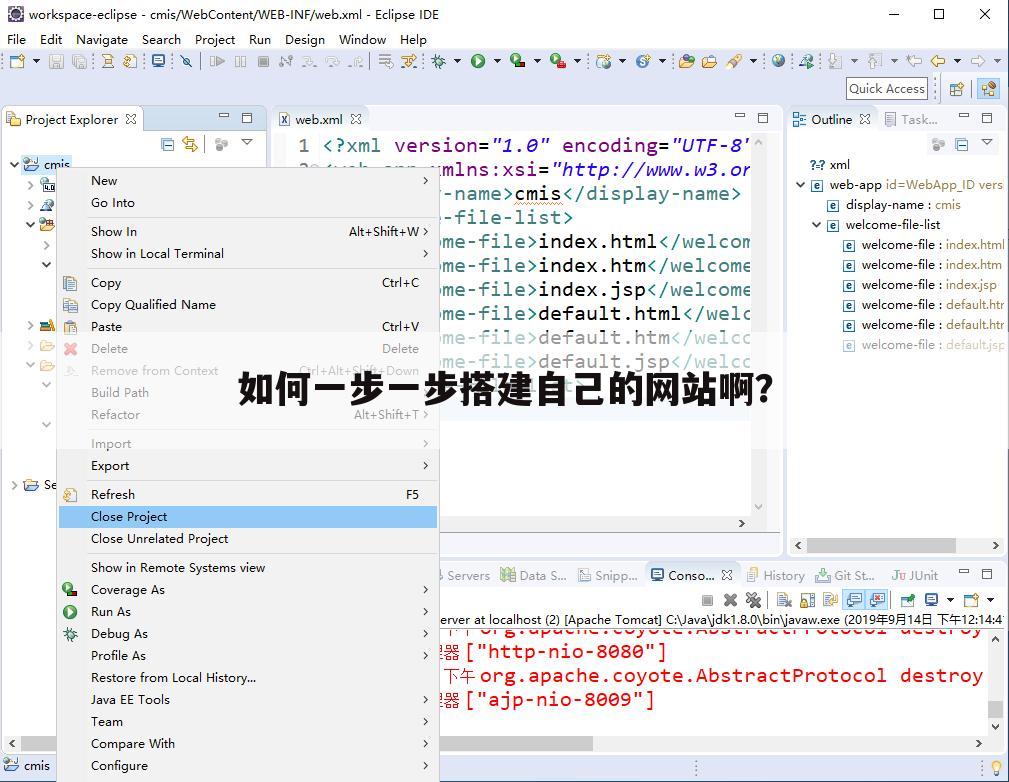The width and height of the screenshot is (1009, 782).
Task: Open Export submenu in context menu
Action: pyautogui.click(x=248, y=465)
